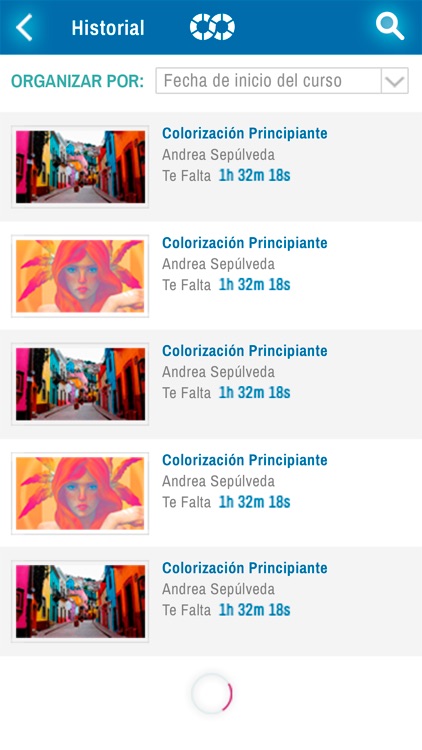Image resolution: width=422 pixels, height=750 pixels.
Task: Select third 'Colorización Principiante' course title
Action: point(244,351)
